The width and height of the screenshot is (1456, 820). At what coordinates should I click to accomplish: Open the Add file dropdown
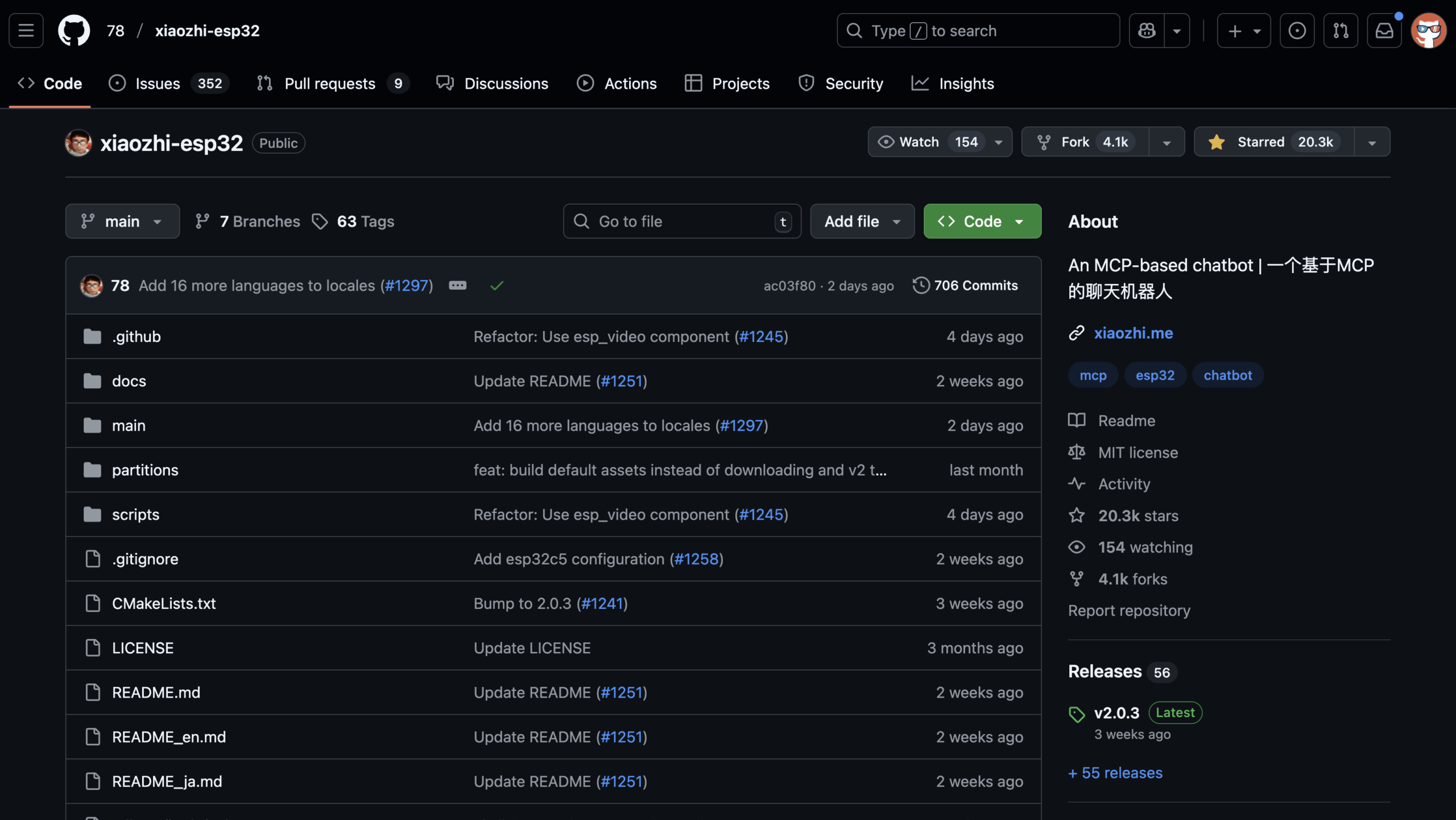pos(862,221)
